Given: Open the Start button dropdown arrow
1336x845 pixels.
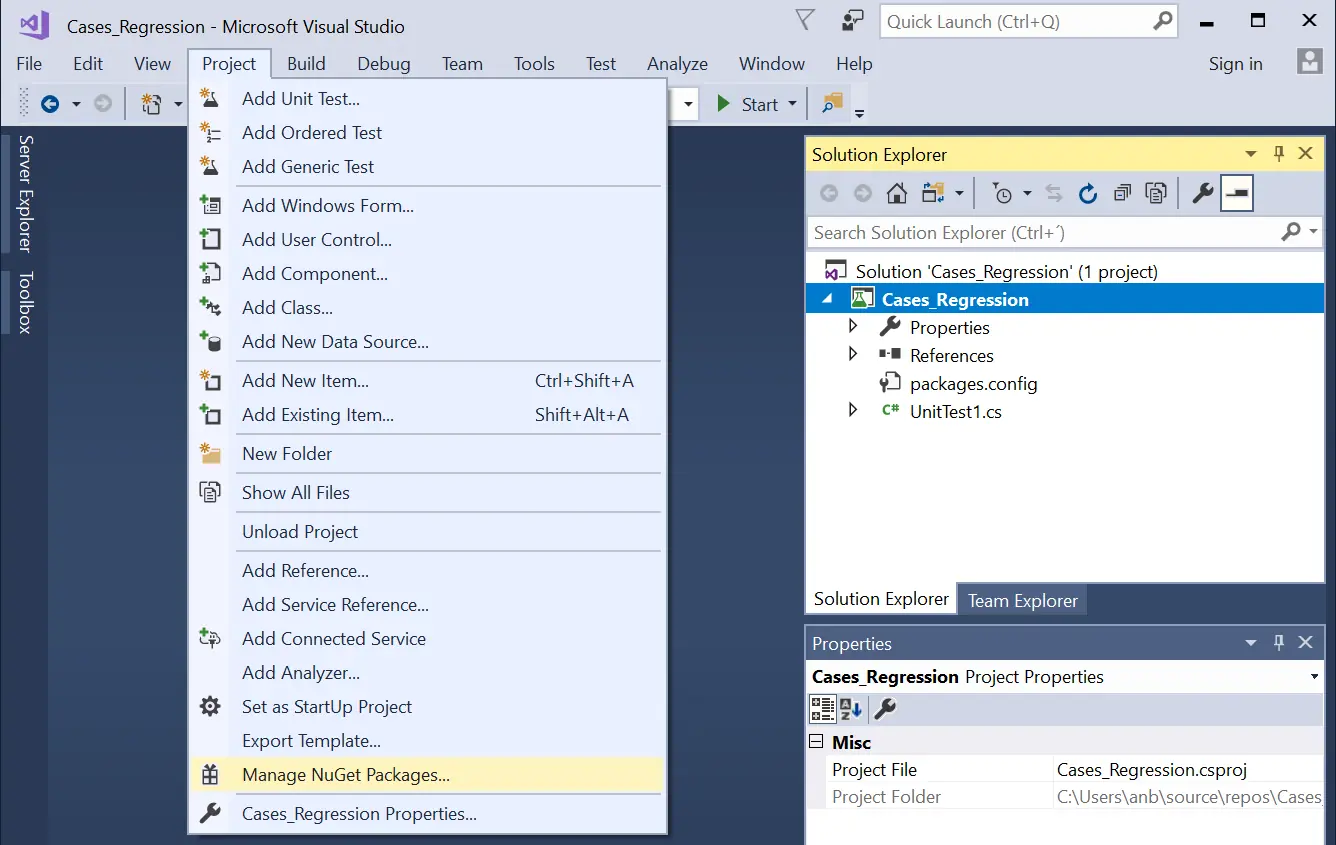Looking at the screenshot, I should 791,103.
